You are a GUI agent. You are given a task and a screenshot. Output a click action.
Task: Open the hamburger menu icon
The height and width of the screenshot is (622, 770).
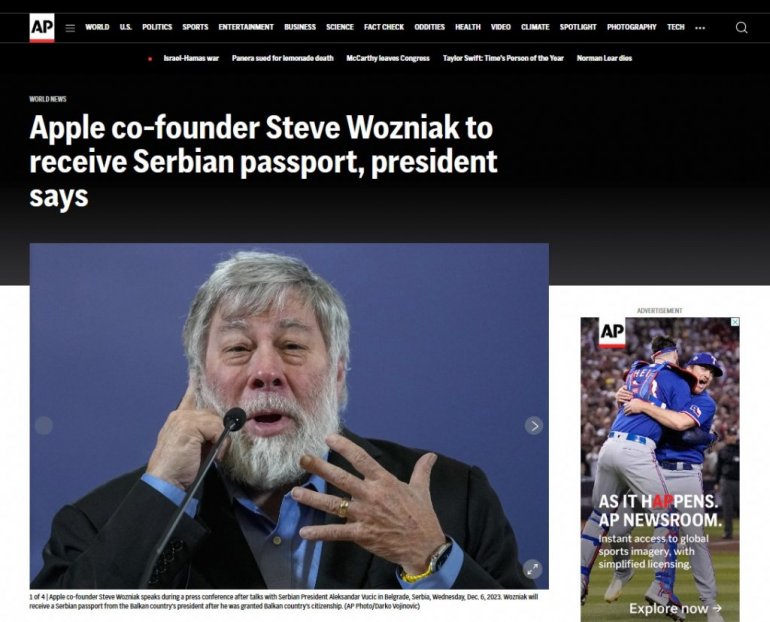click(70, 28)
